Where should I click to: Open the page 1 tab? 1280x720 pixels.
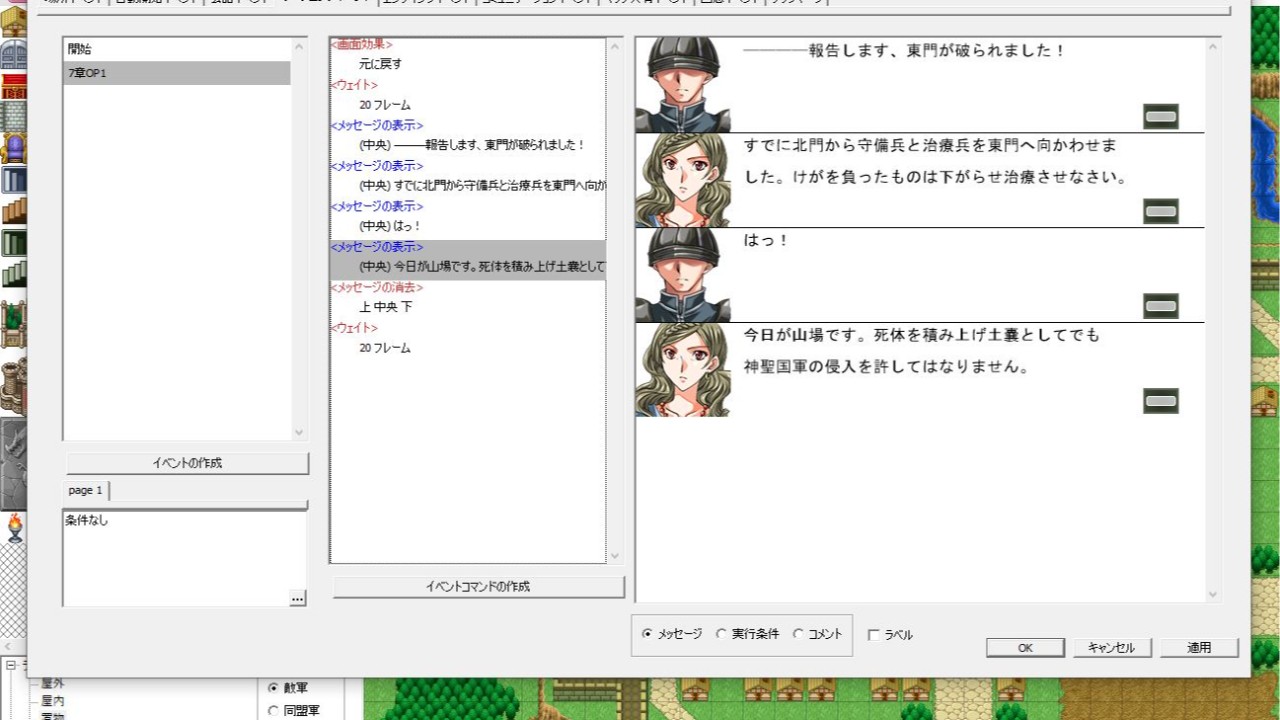(x=84, y=490)
